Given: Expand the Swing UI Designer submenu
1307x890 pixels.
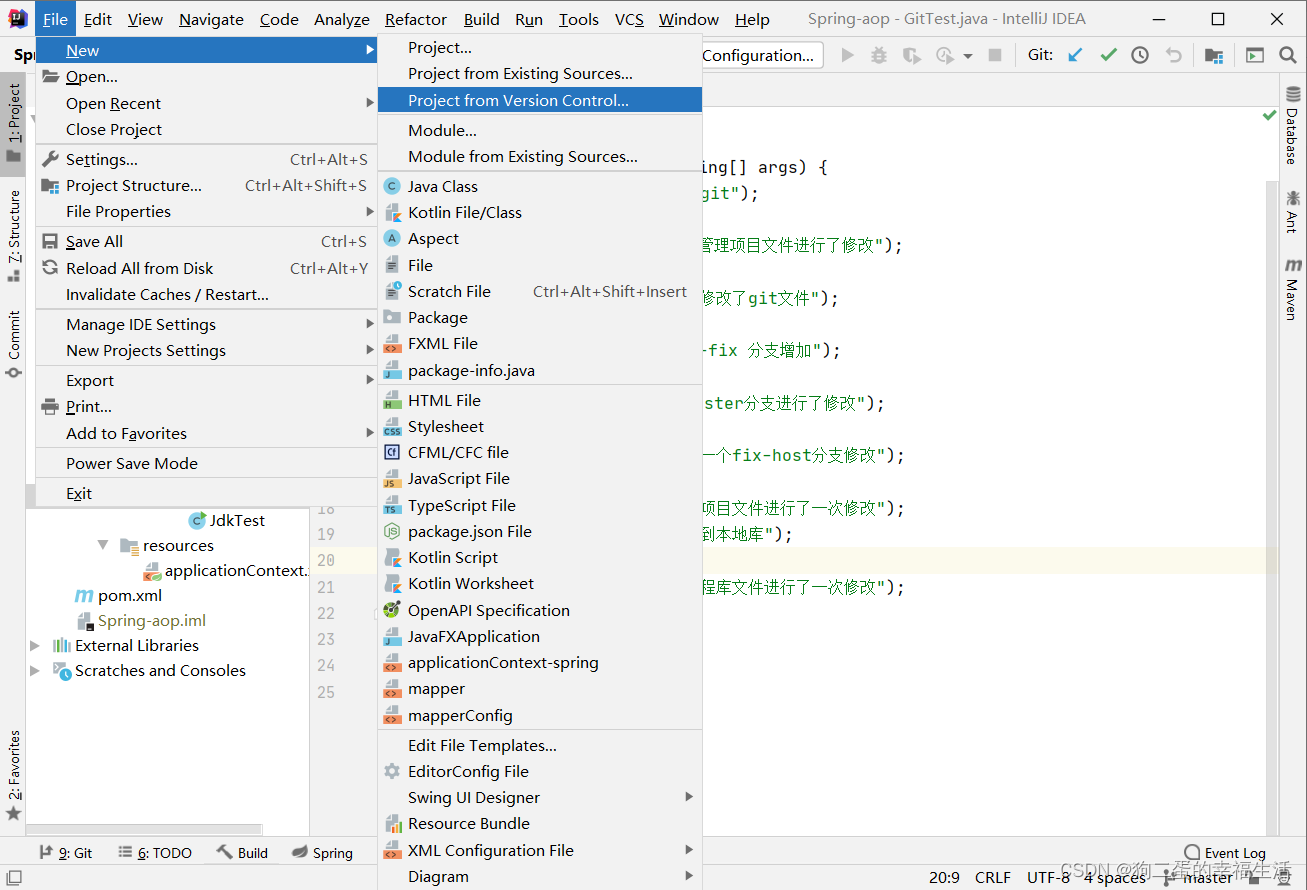Looking at the screenshot, I should tap(540, 797).
